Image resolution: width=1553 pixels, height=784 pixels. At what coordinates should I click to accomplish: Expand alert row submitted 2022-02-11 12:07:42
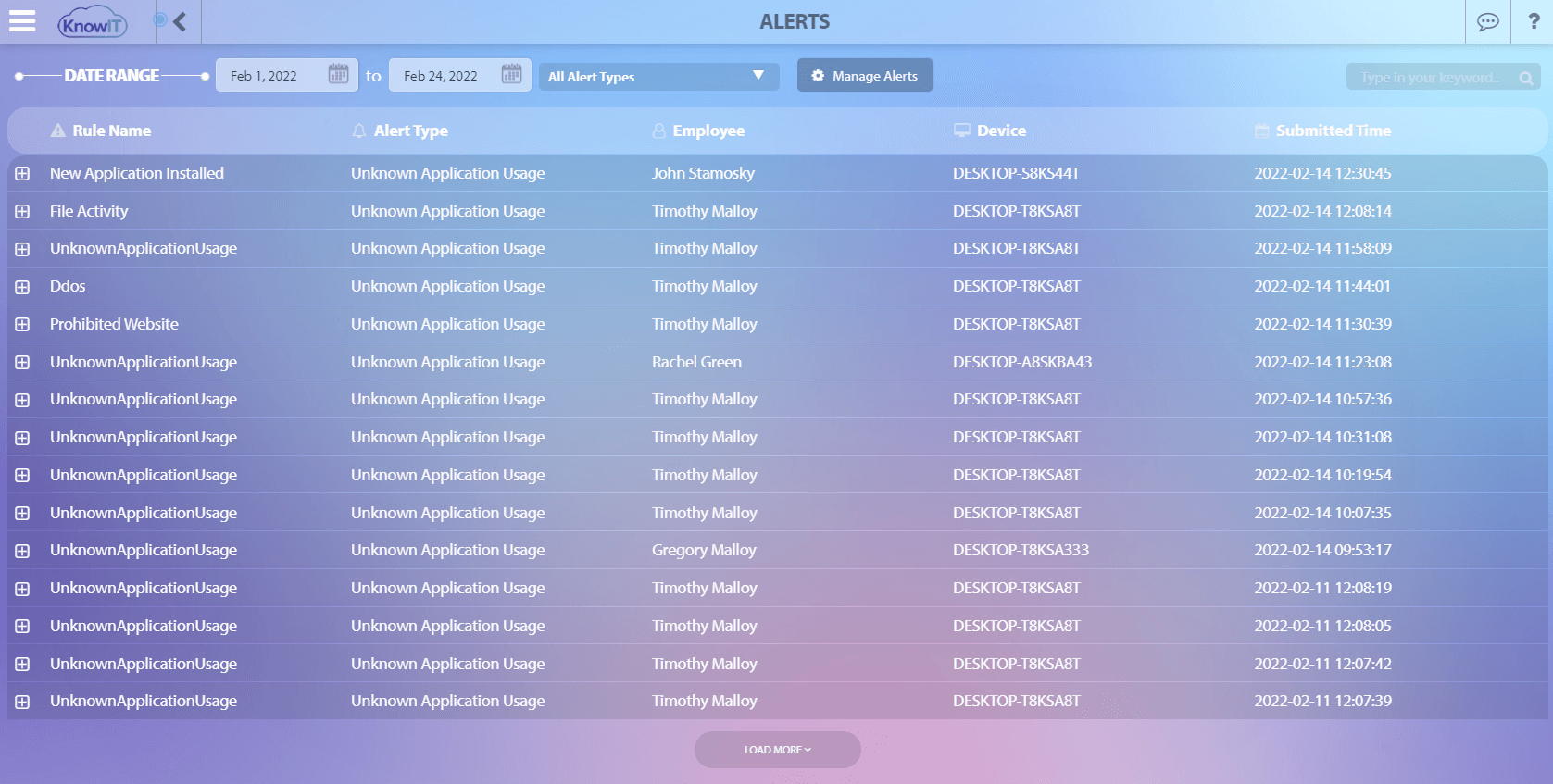pyautogui.click(x=22, y=664)
